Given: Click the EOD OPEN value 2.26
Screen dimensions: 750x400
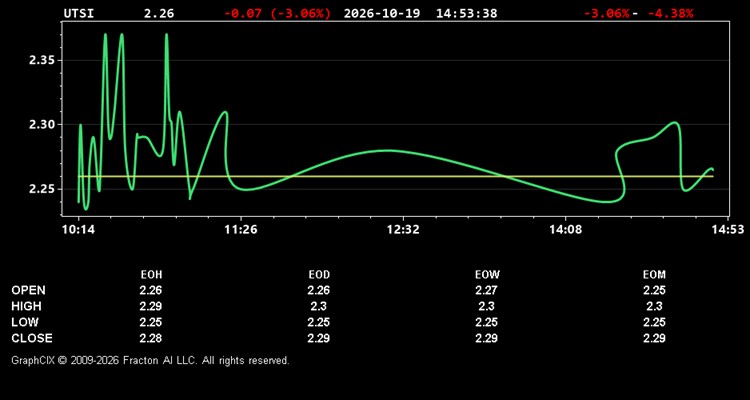Looking at the screenshot, I should (319, 290).
